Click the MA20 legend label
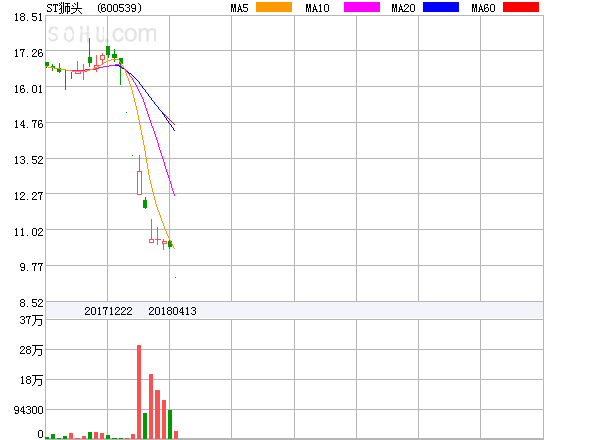 coord(403,8)
